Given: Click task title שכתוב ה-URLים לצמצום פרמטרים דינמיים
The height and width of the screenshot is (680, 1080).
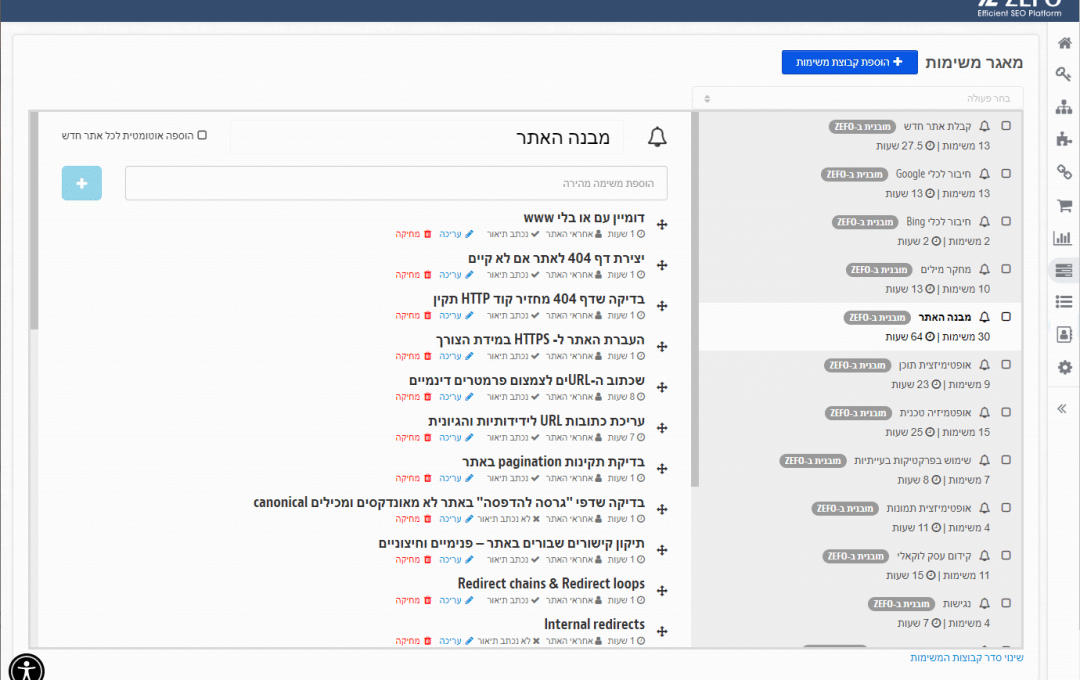Looking at the screenshot, I should (x=527, y=380).
